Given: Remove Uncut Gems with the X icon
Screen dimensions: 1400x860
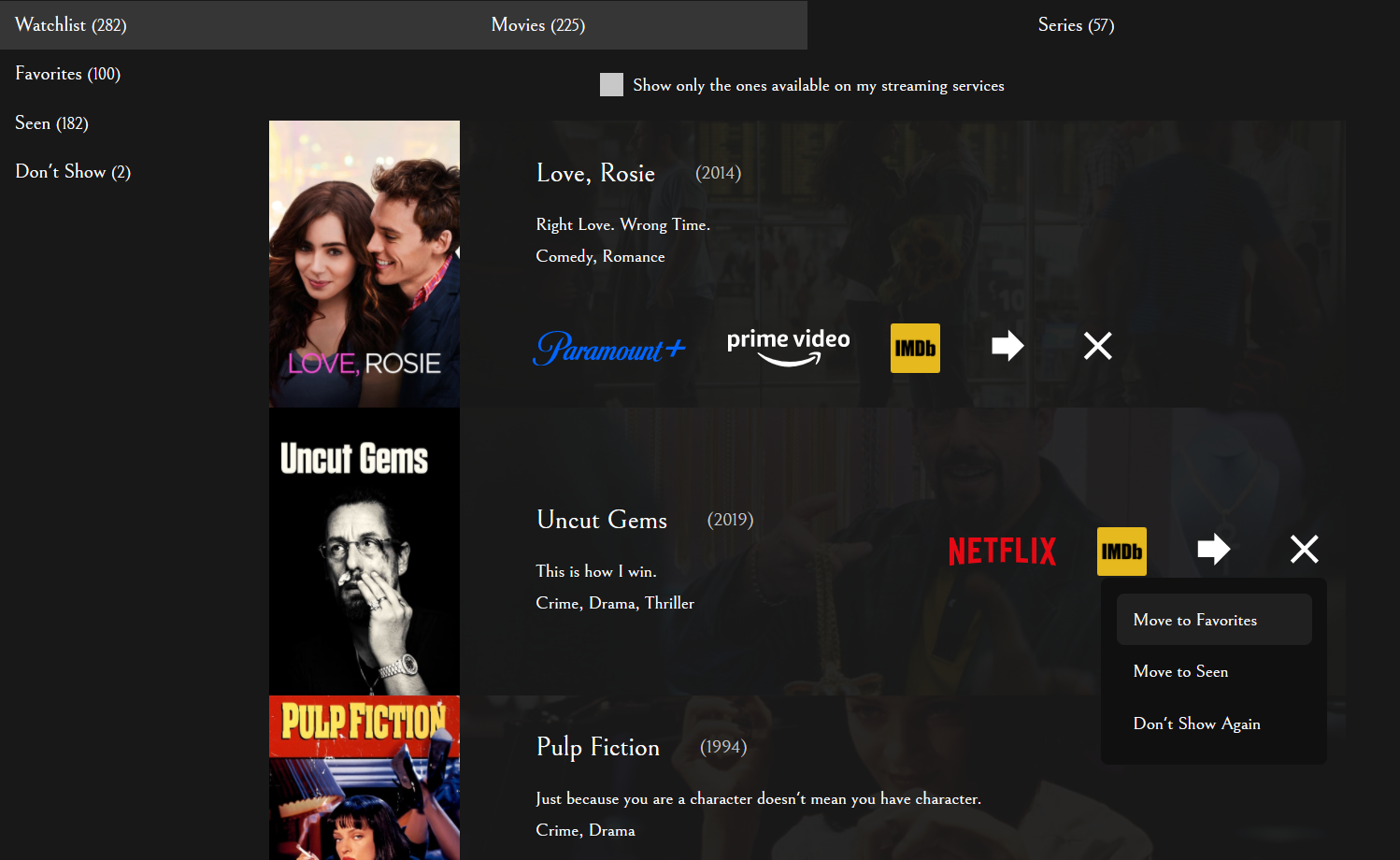Looking at the screenshot, I should tap(1304, 550).
